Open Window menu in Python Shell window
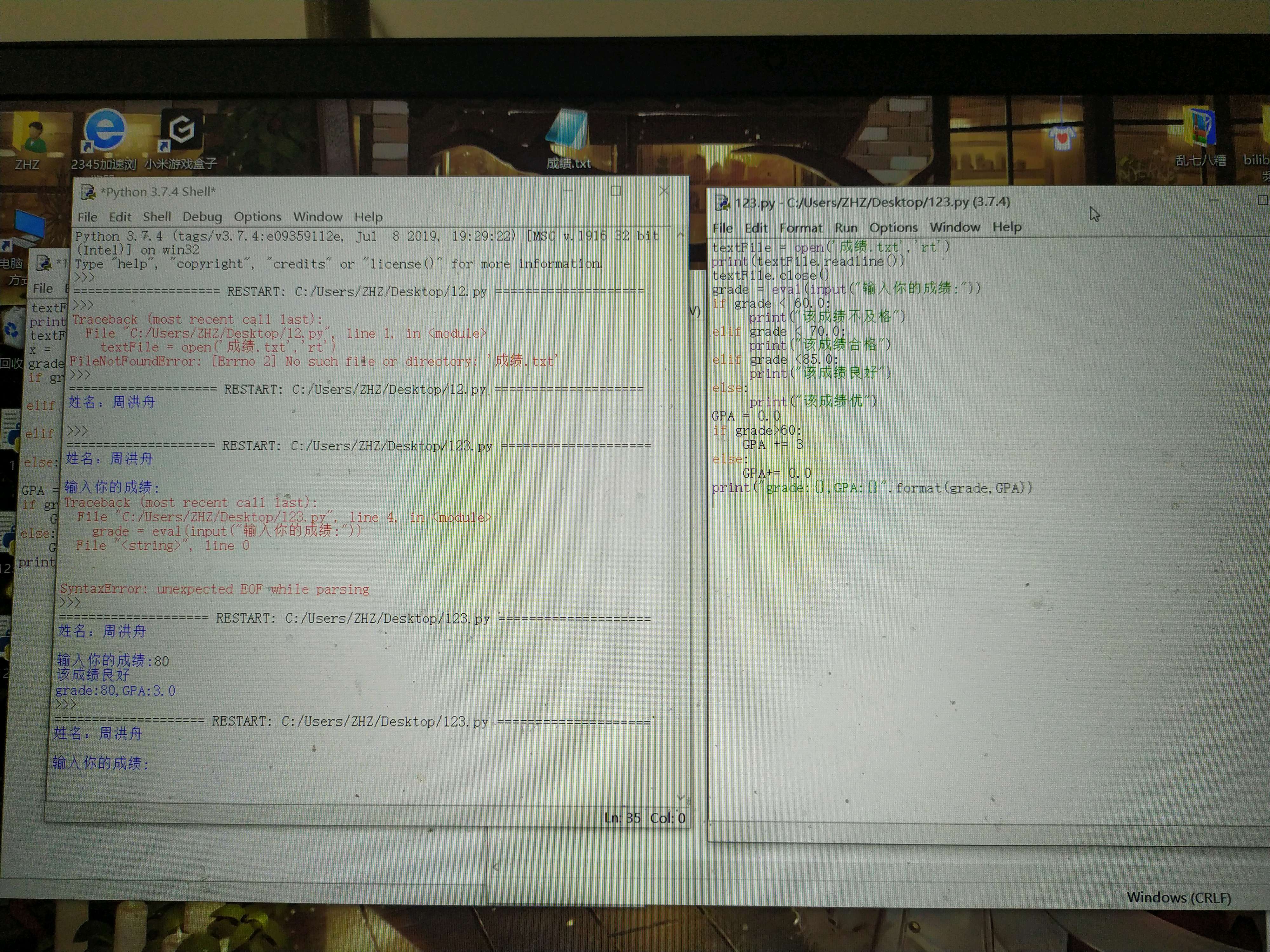The width and height of the screenshot is (1270, 952). coord(317,217)
